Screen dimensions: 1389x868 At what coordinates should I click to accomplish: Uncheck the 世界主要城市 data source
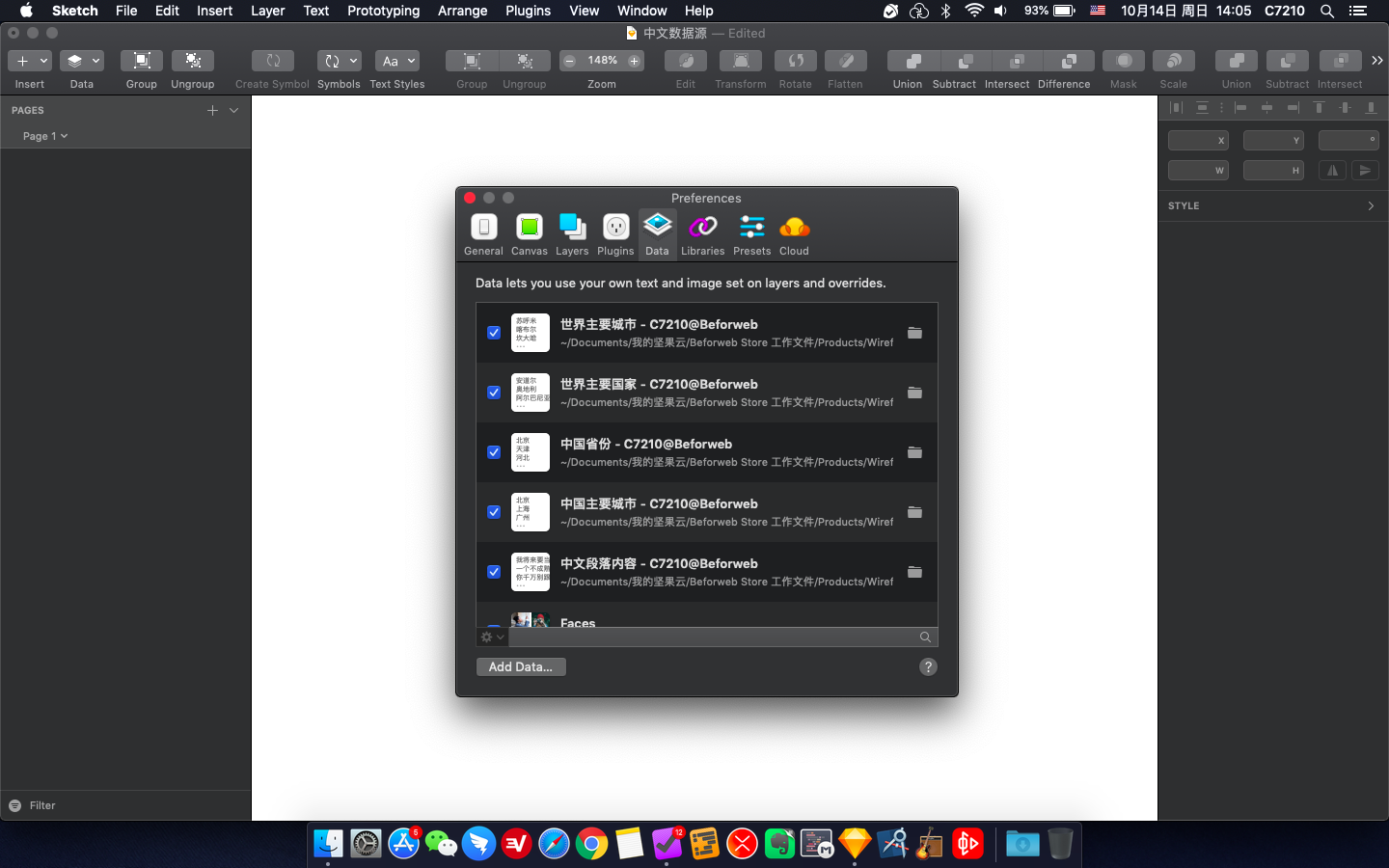494,333
